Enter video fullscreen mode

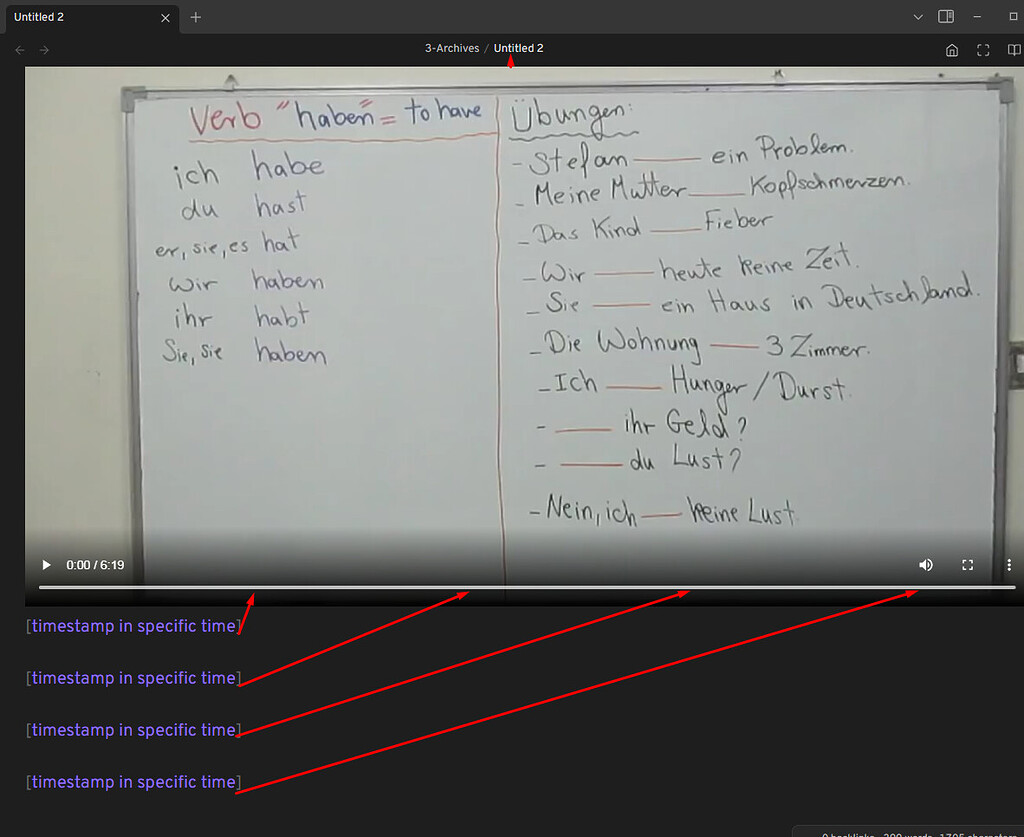coord(967,565)
